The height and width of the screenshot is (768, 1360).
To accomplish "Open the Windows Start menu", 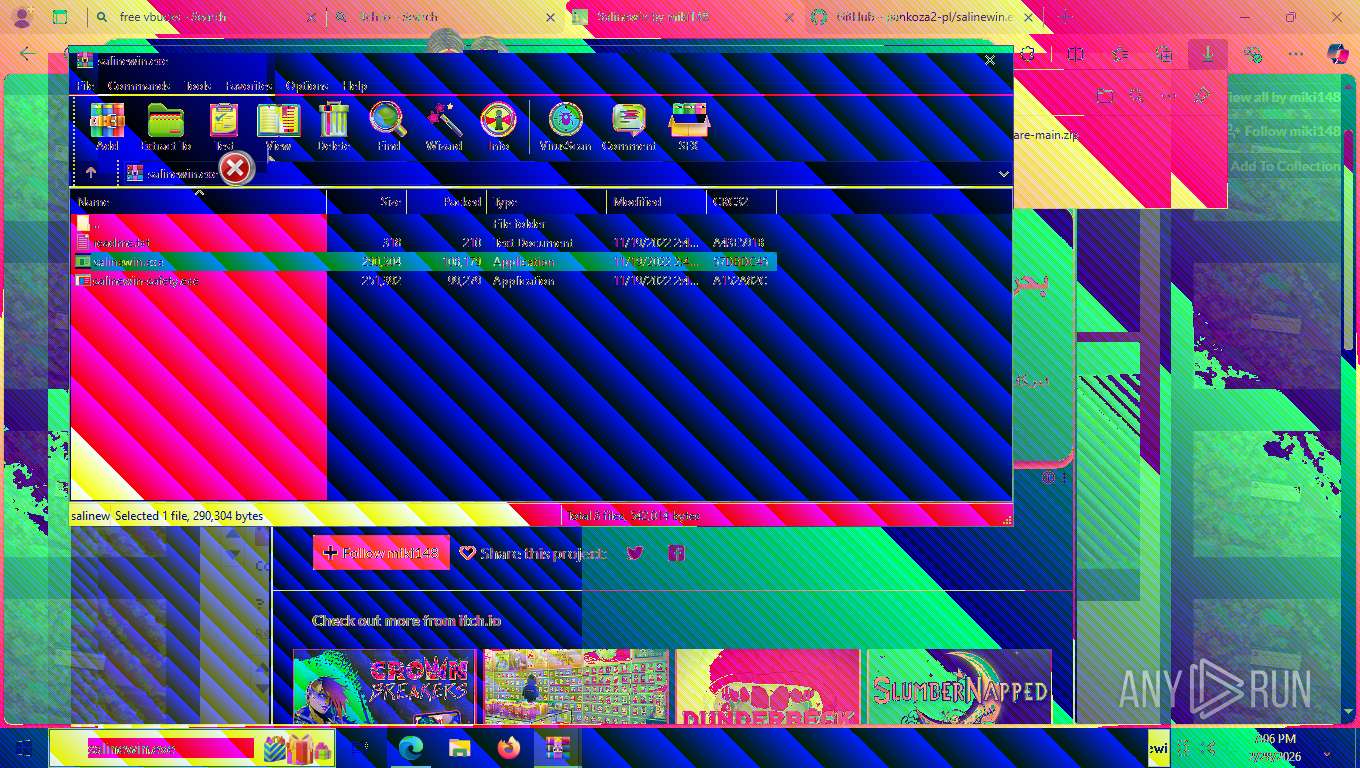I will coord(24,748).
